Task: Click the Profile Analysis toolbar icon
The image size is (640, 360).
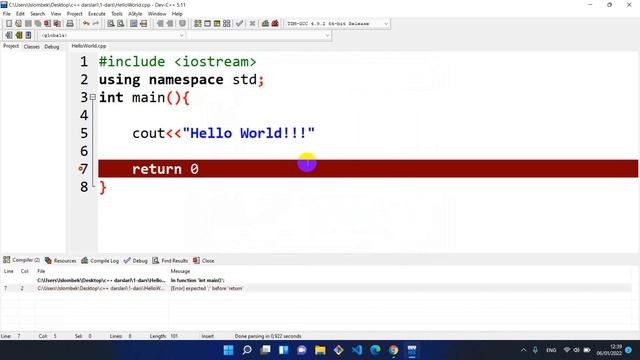Action: tap(265, 24)
